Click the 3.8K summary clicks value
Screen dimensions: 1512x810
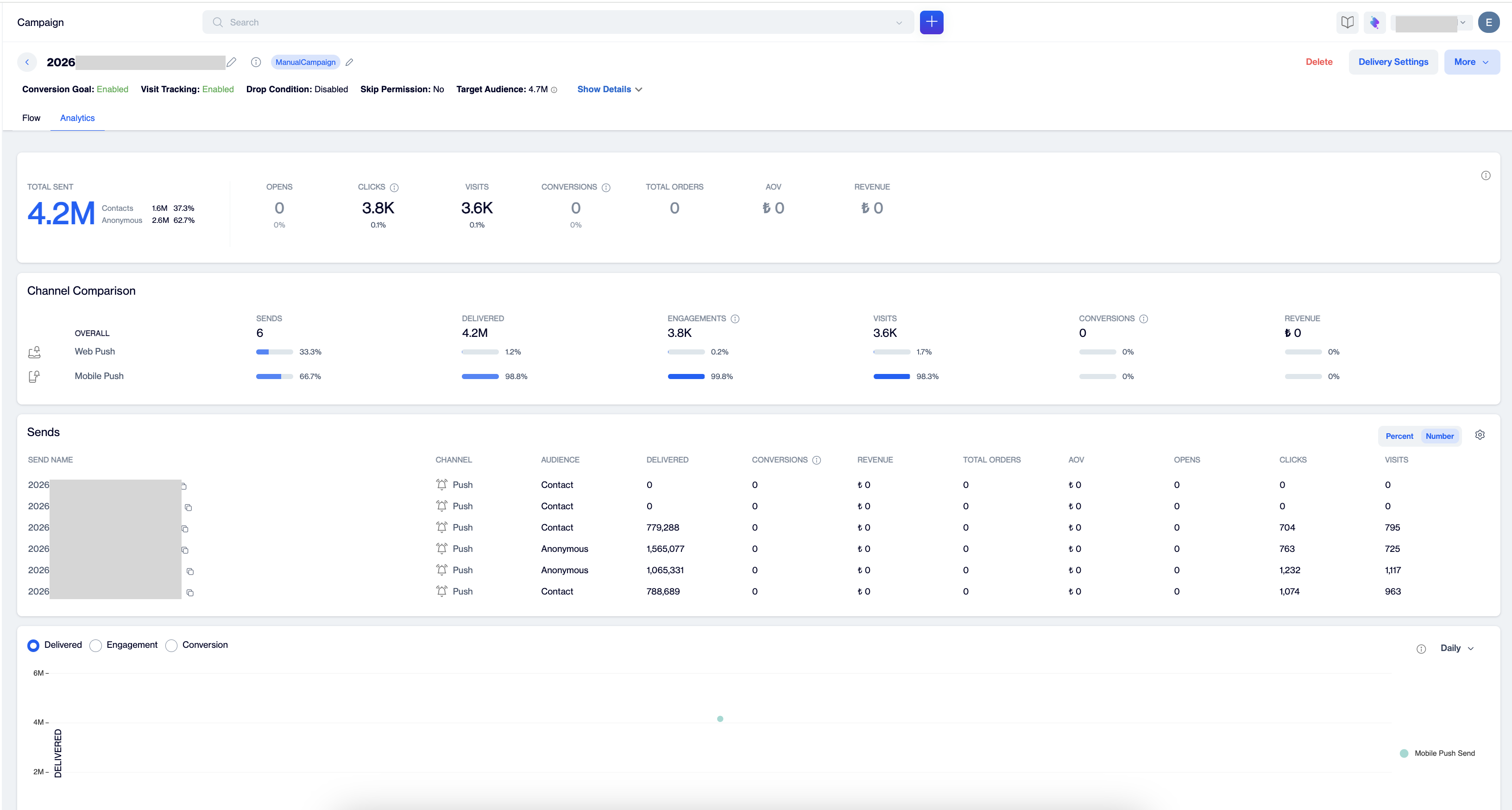[378, 208]
